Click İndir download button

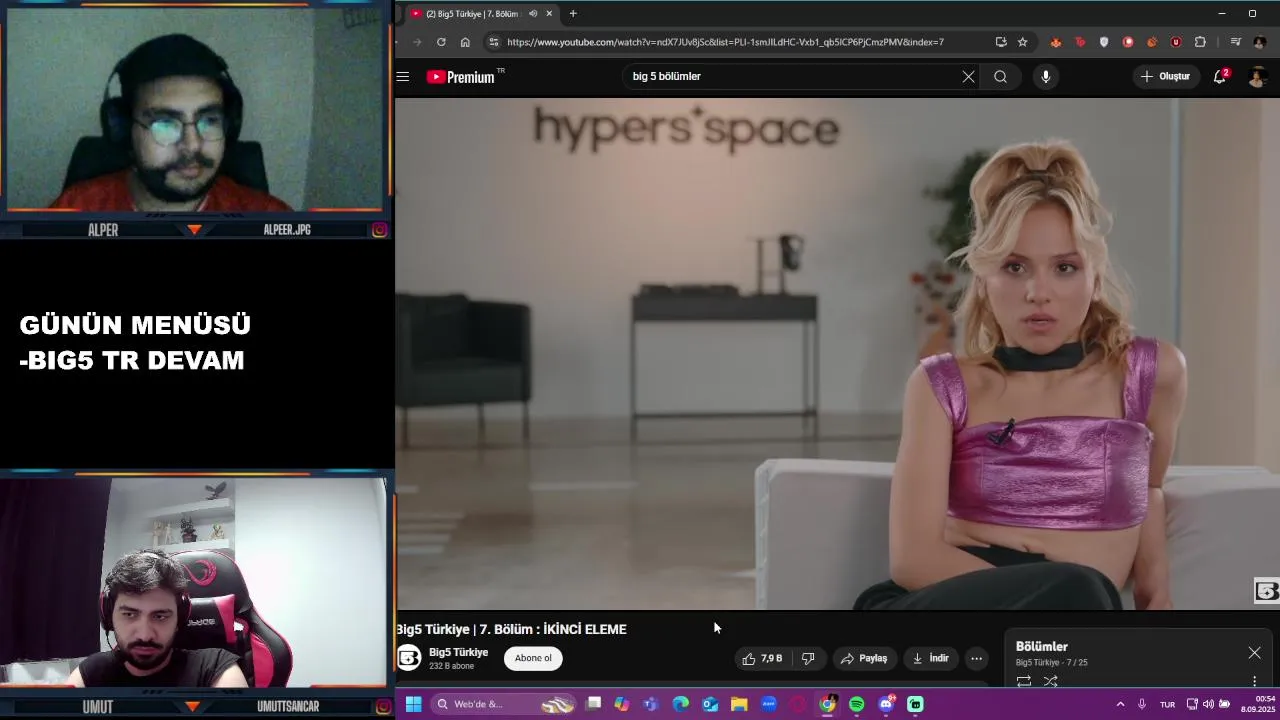(930, 658)
